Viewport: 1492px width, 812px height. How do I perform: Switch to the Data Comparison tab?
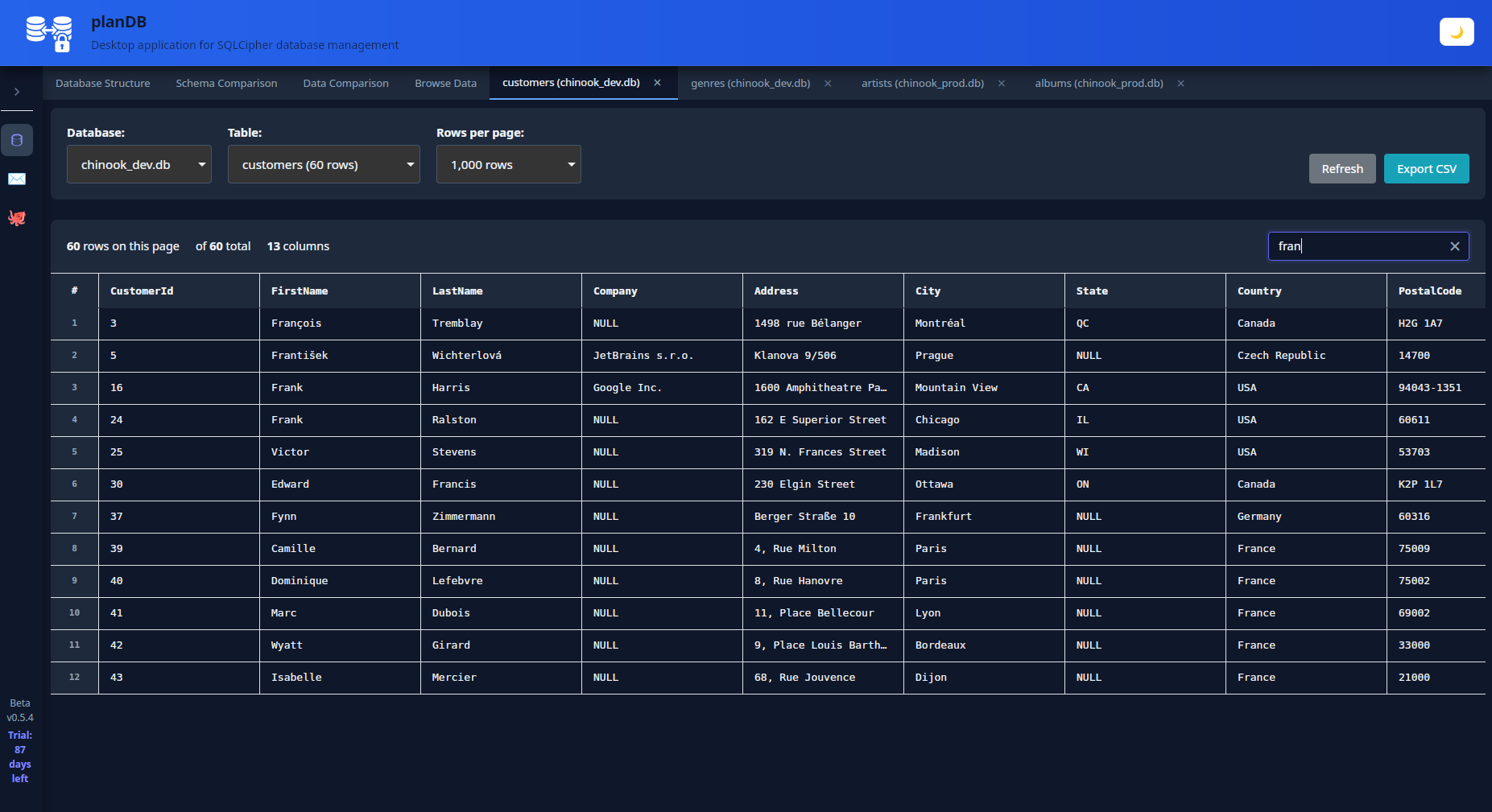pos(345,83)
